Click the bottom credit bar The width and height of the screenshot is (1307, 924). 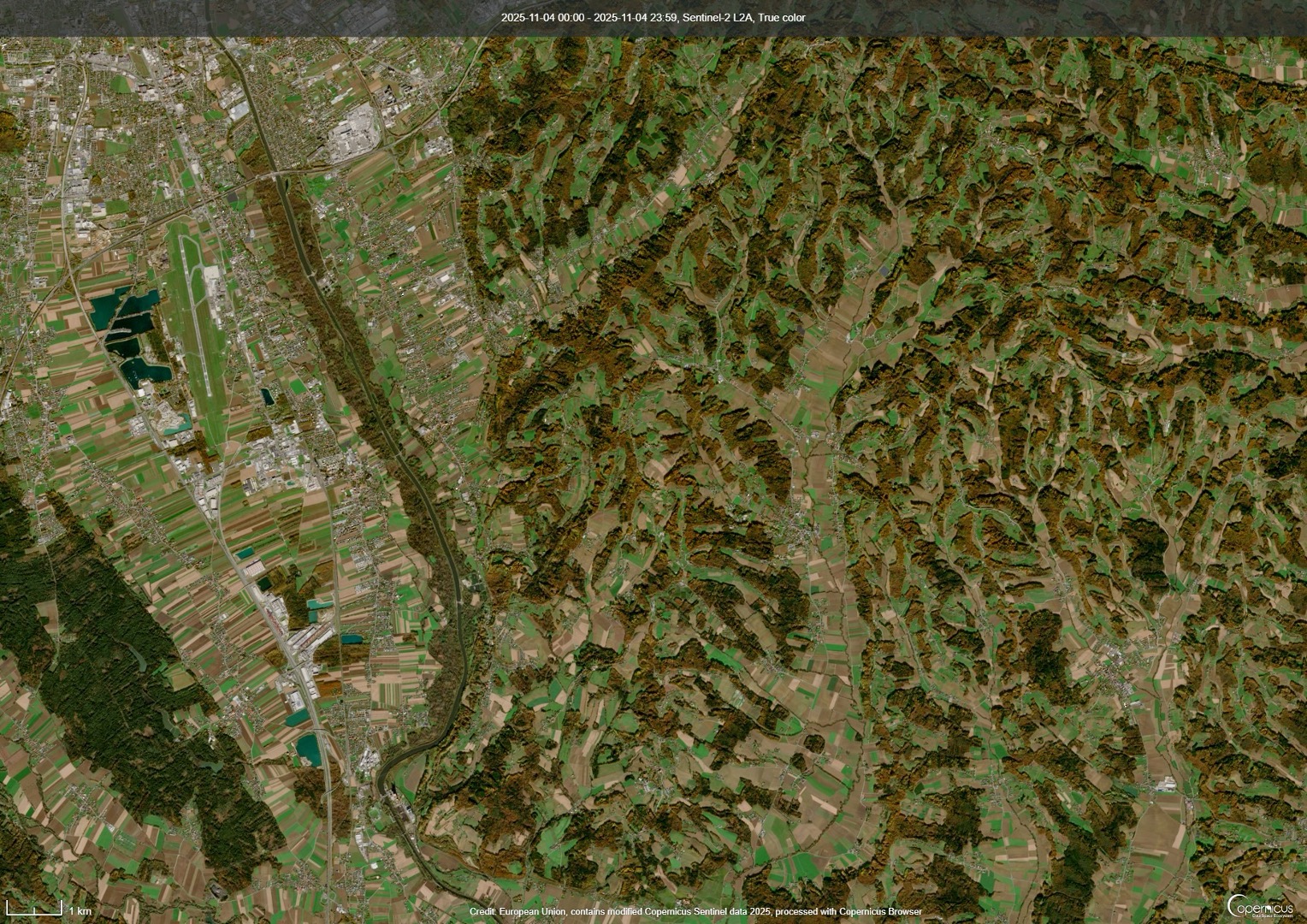click(x=653, y=912)
